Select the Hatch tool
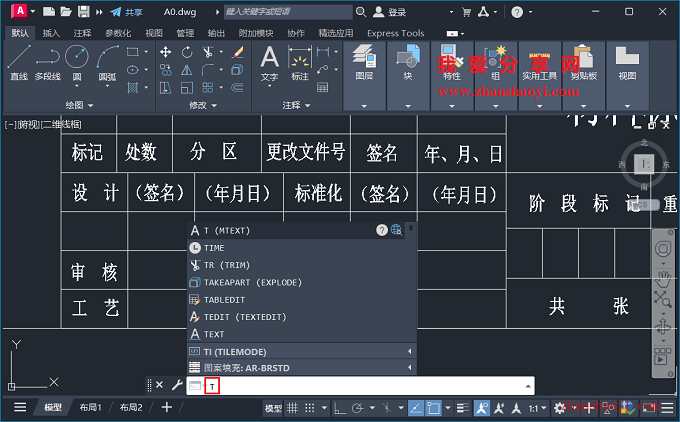The width and height of the screenshot is (680, 422). point(133,88)
